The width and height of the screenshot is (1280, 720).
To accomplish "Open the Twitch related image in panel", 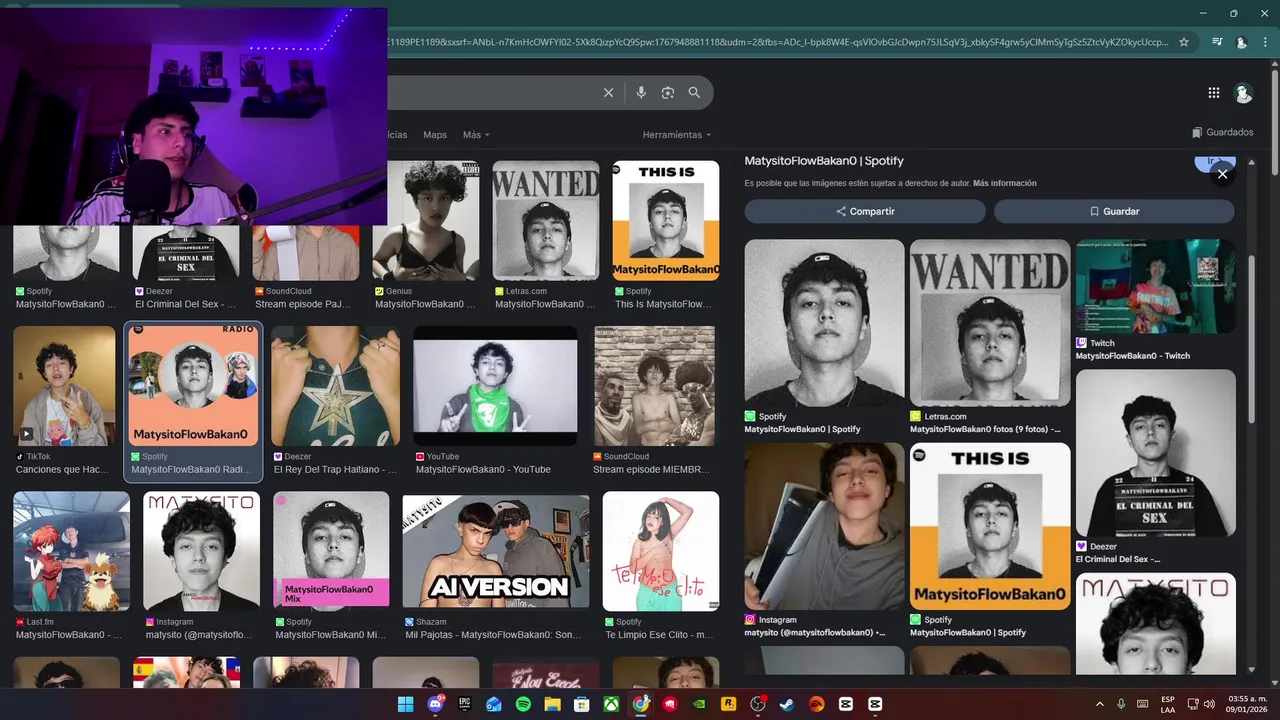I will pos(1156,286).
